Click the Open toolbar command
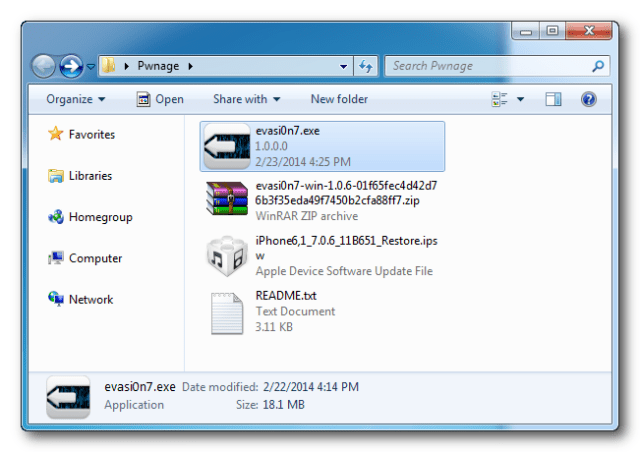640x452 pixels. click(169, 99)
